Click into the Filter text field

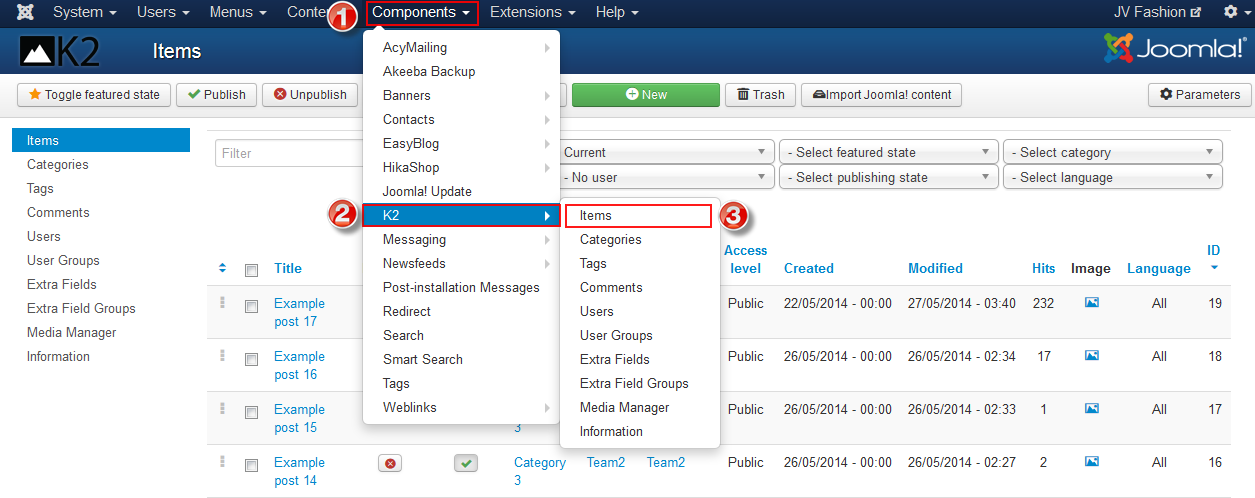pos(290,153)
